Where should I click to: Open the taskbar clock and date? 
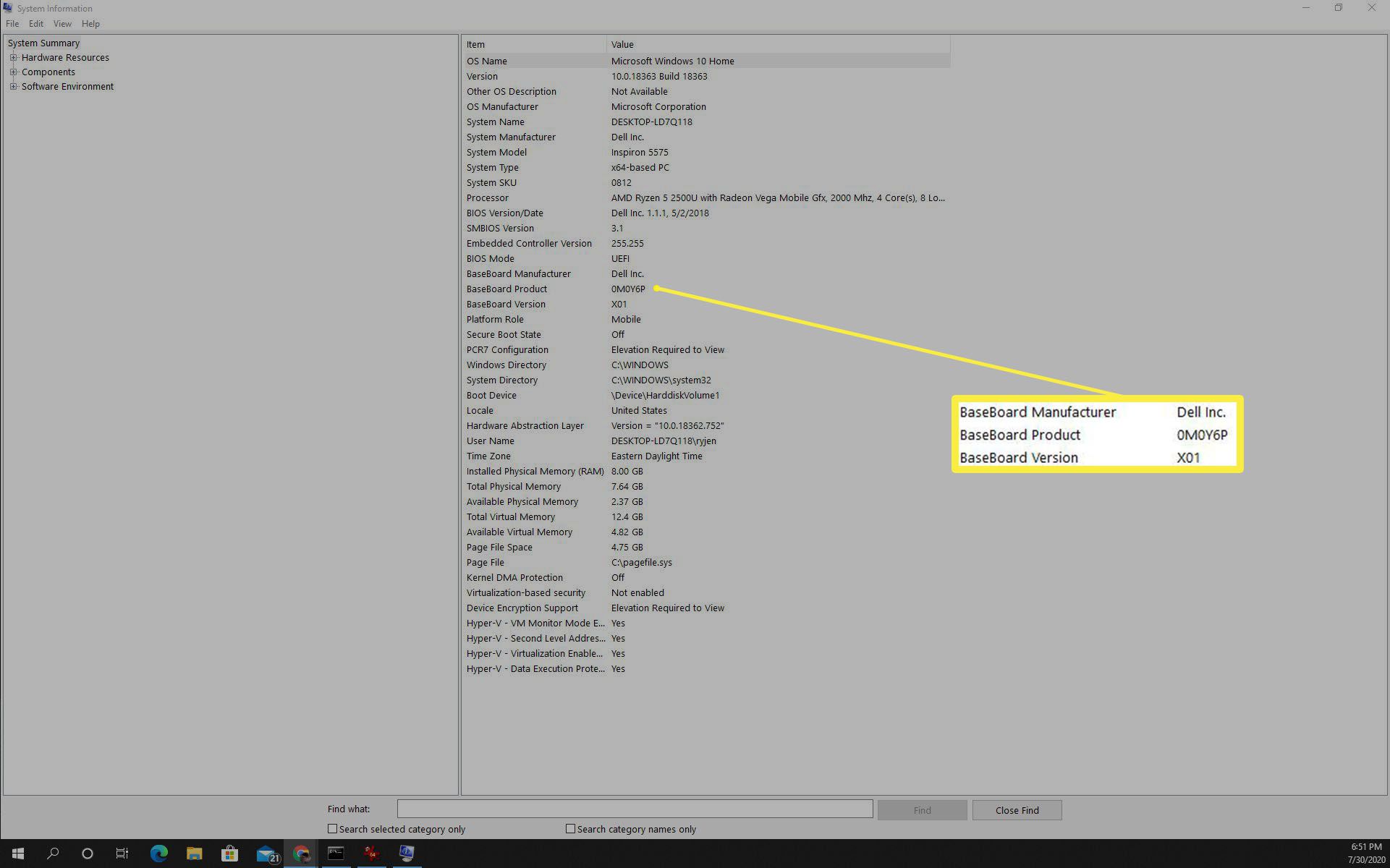tap(1366, 854)
